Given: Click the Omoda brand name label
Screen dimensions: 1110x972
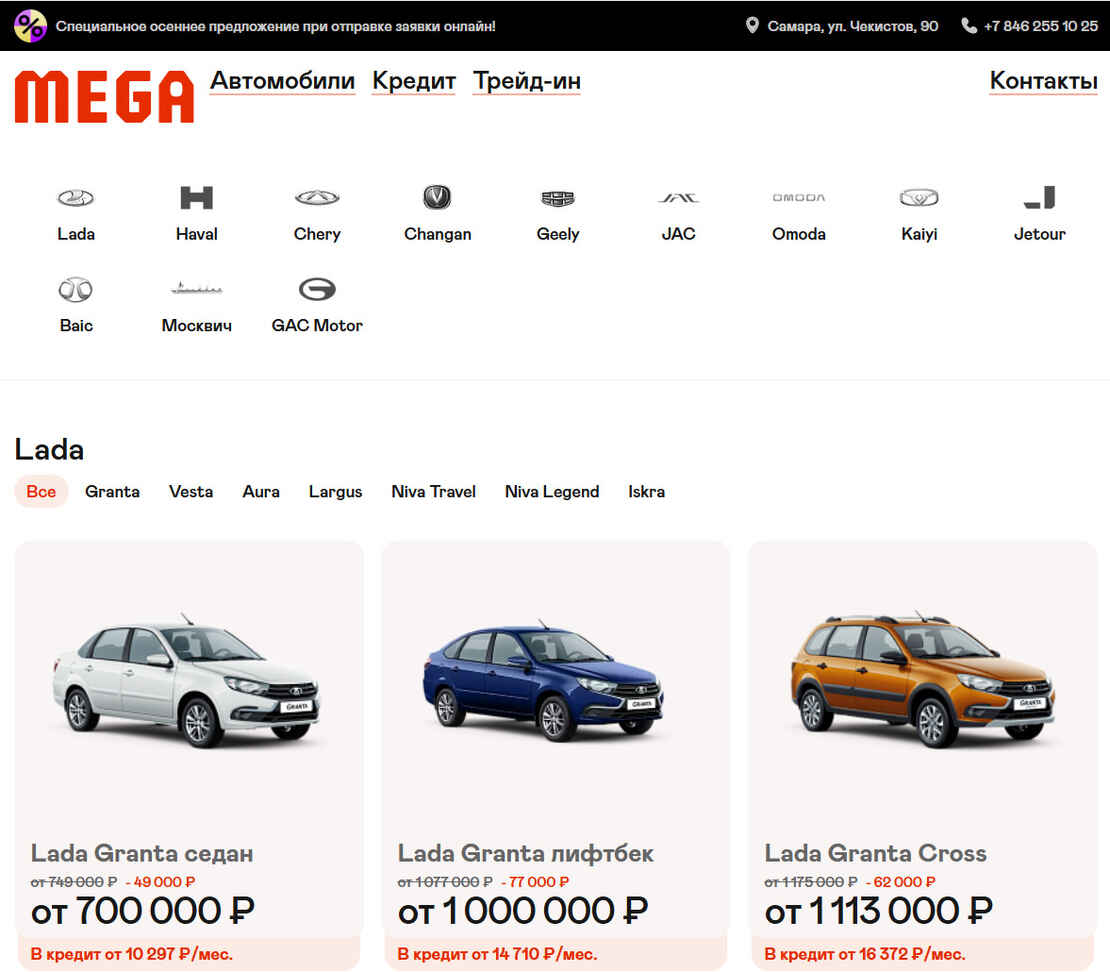Looking at the screenshot, I should (799, 234).
